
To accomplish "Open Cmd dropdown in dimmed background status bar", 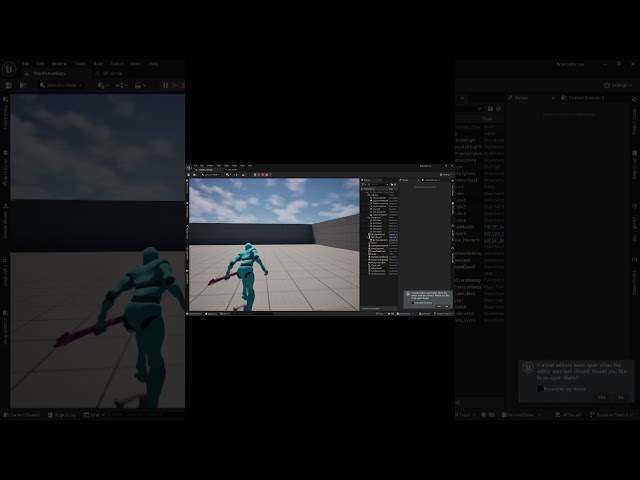I will click(x=93, y=415).
